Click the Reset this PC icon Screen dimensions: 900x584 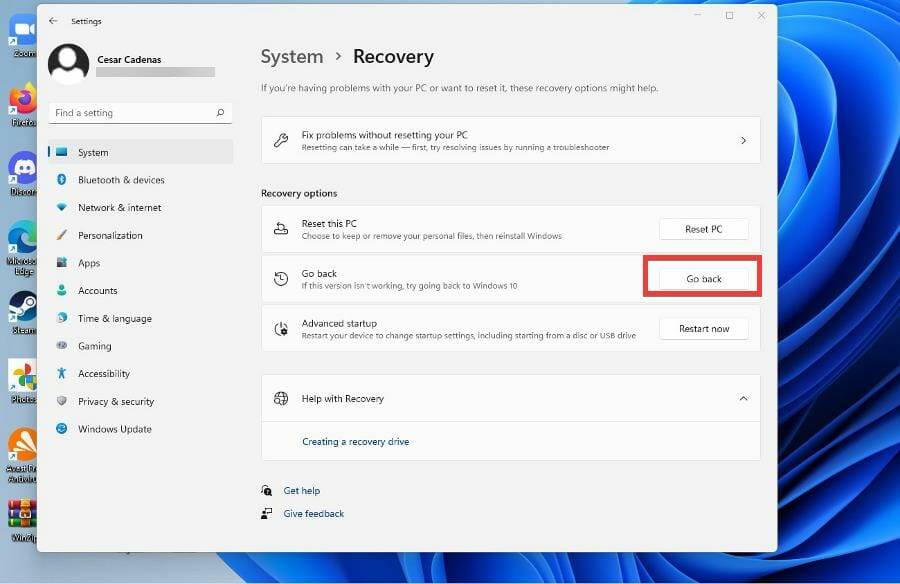point(281,229)
